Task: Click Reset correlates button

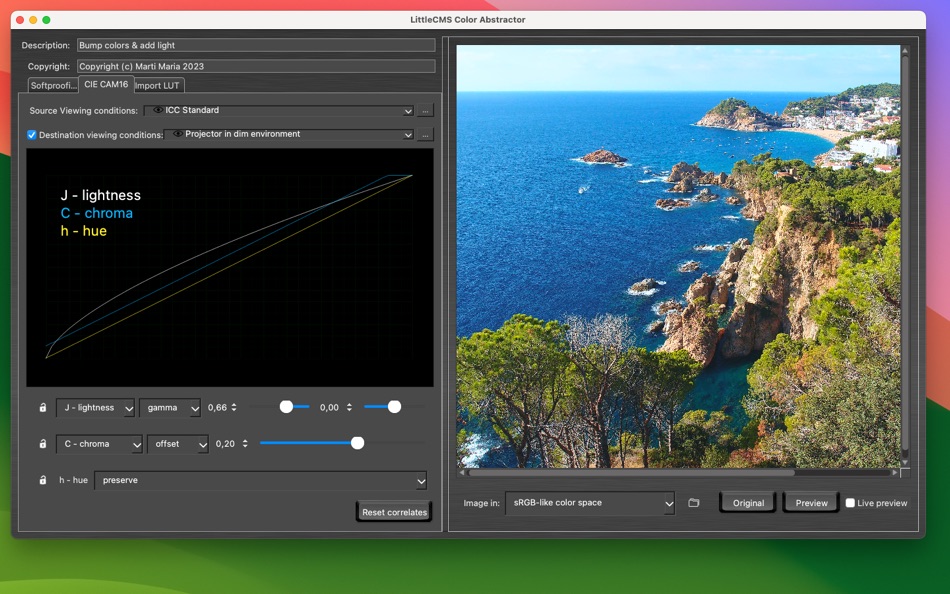Action: click(x=394, y=512)
